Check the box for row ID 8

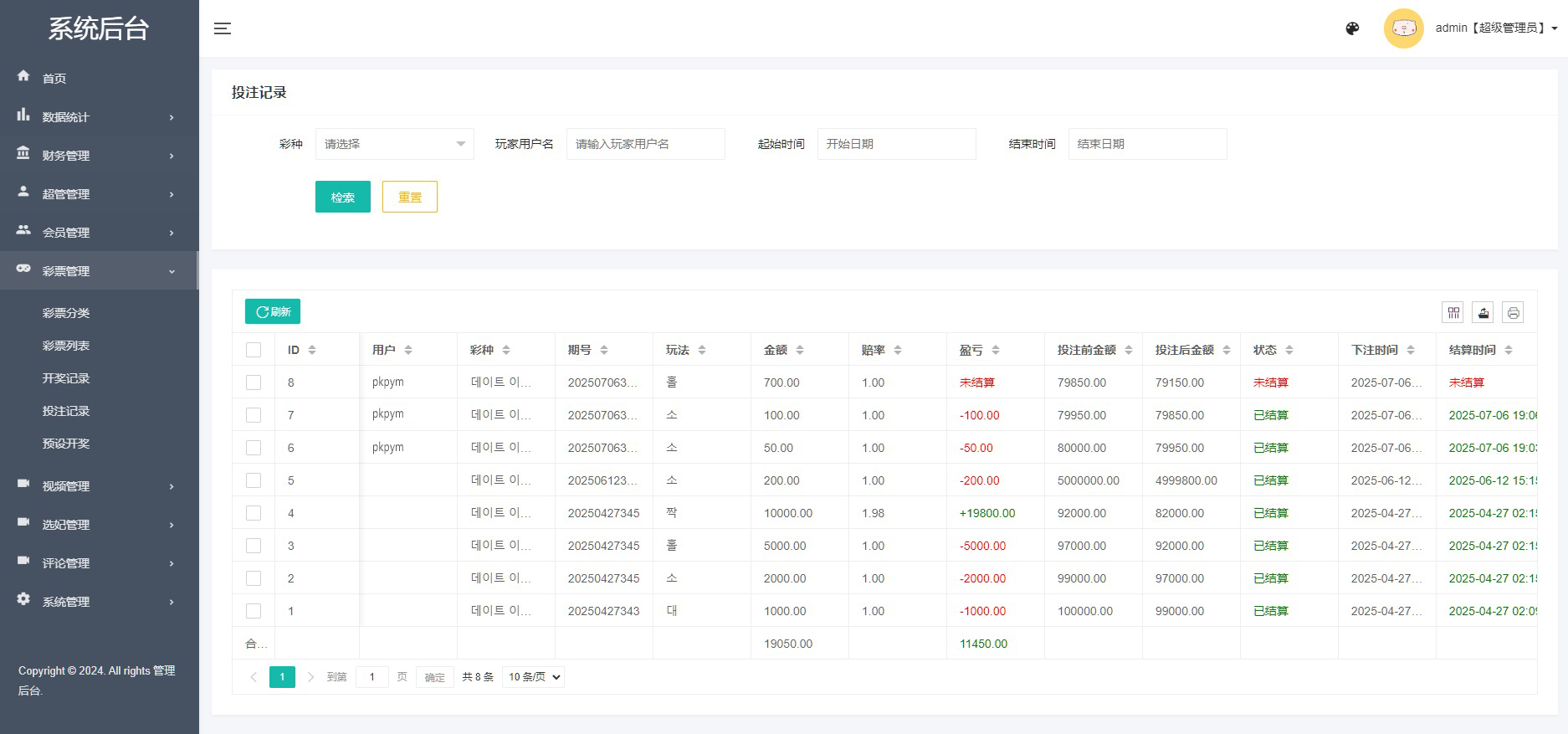254,382
